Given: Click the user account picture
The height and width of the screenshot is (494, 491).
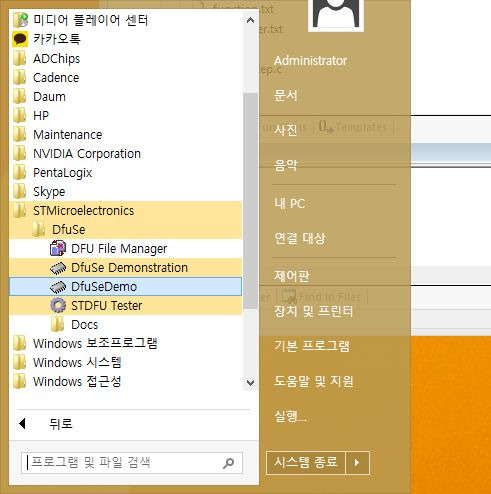Looking at the screenshot, I should (336, 15).
